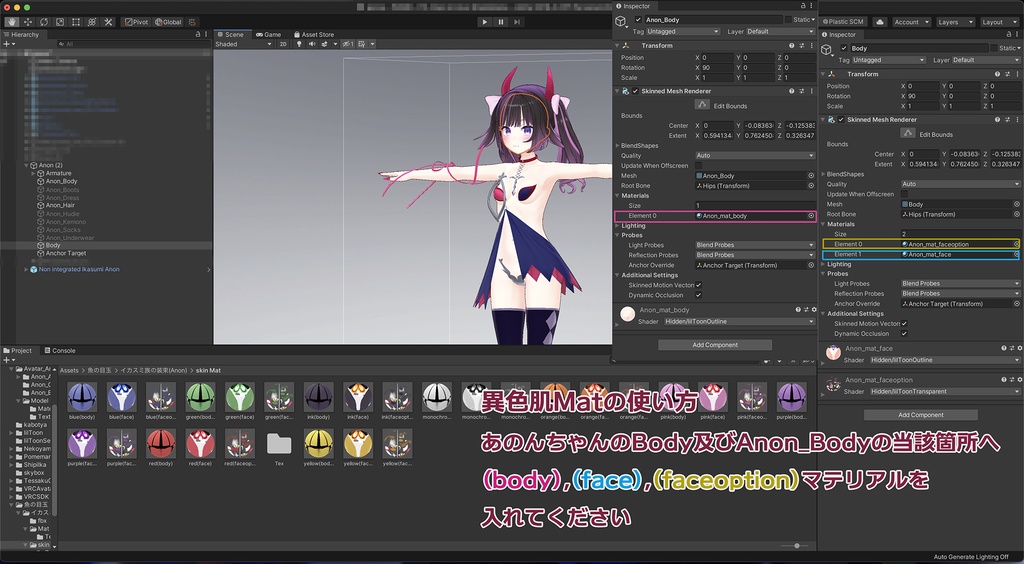This screenshot has width=1024, height=564.
Task: Disable the left Skinned Mesh Renderer checkbox
Action: tap(635, 91)
